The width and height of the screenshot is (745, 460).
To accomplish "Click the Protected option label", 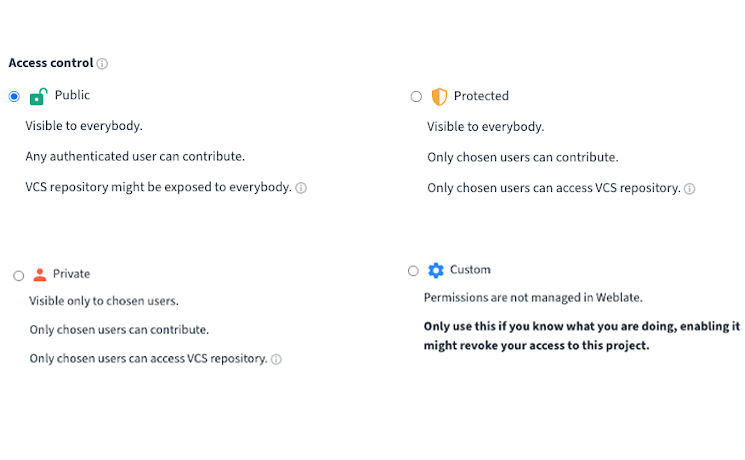I will tap(481, 97).
